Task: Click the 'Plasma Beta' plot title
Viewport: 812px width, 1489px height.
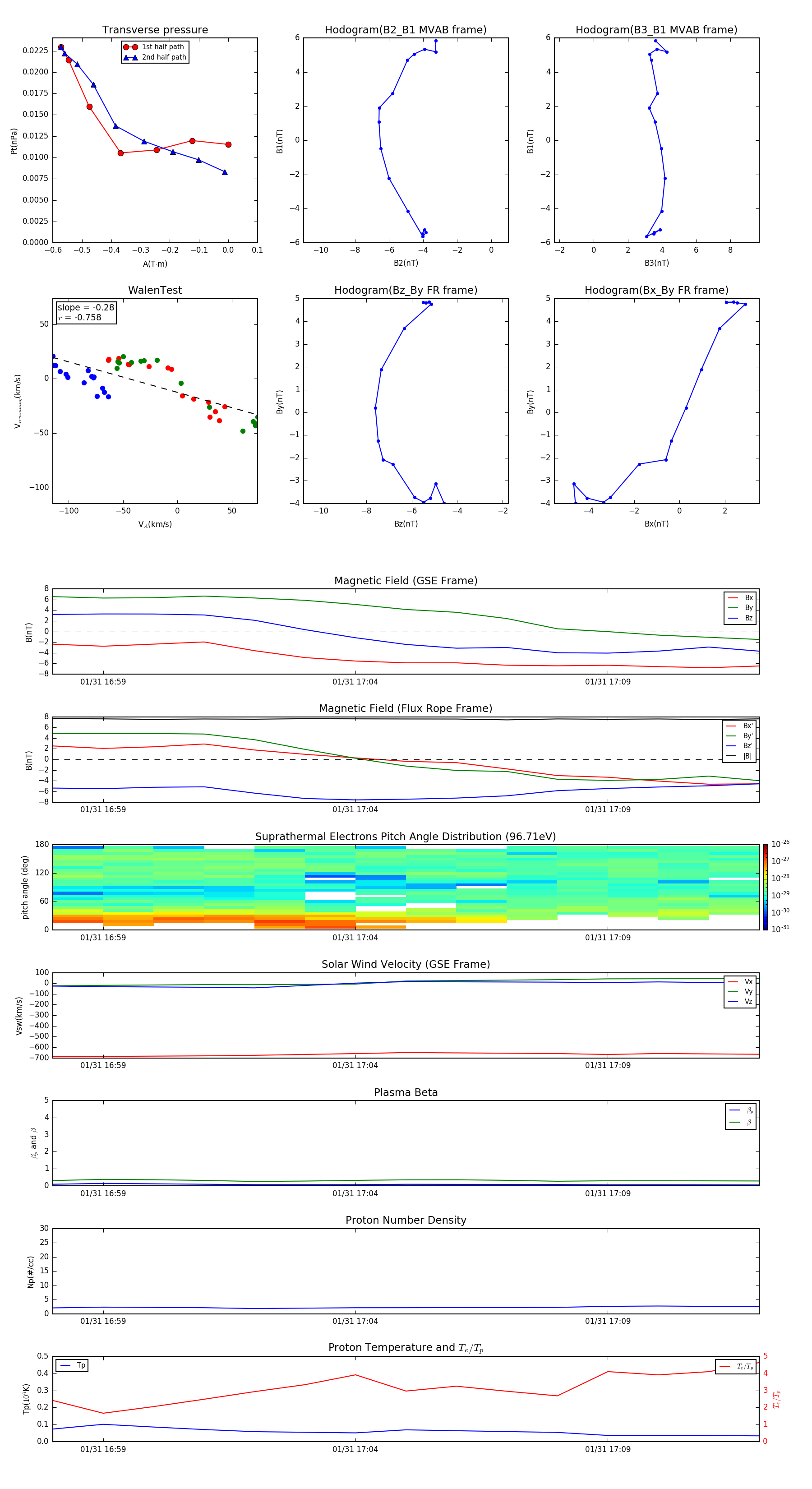Action: (406, 1093)
